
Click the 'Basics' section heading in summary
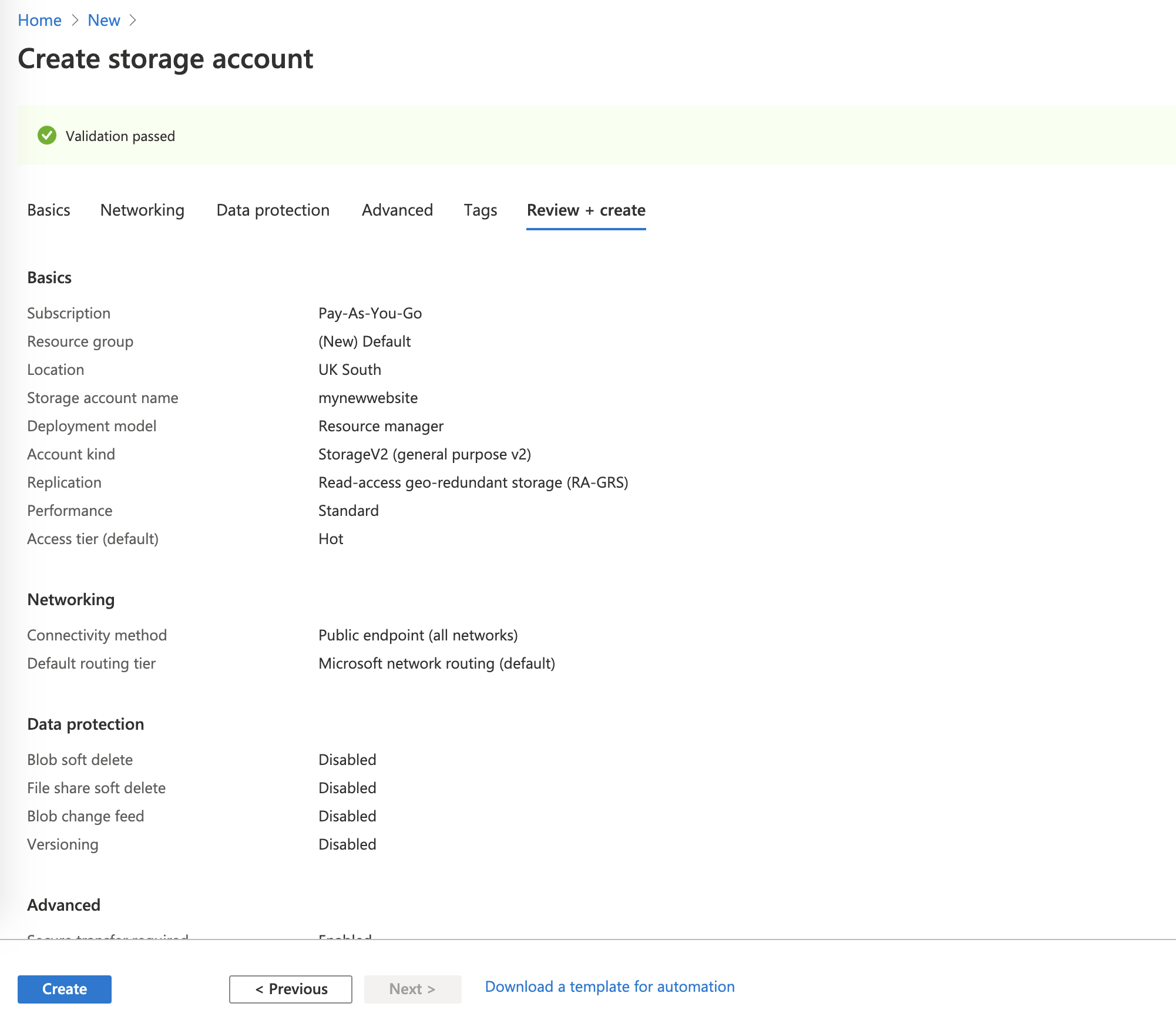pos(49,277)
